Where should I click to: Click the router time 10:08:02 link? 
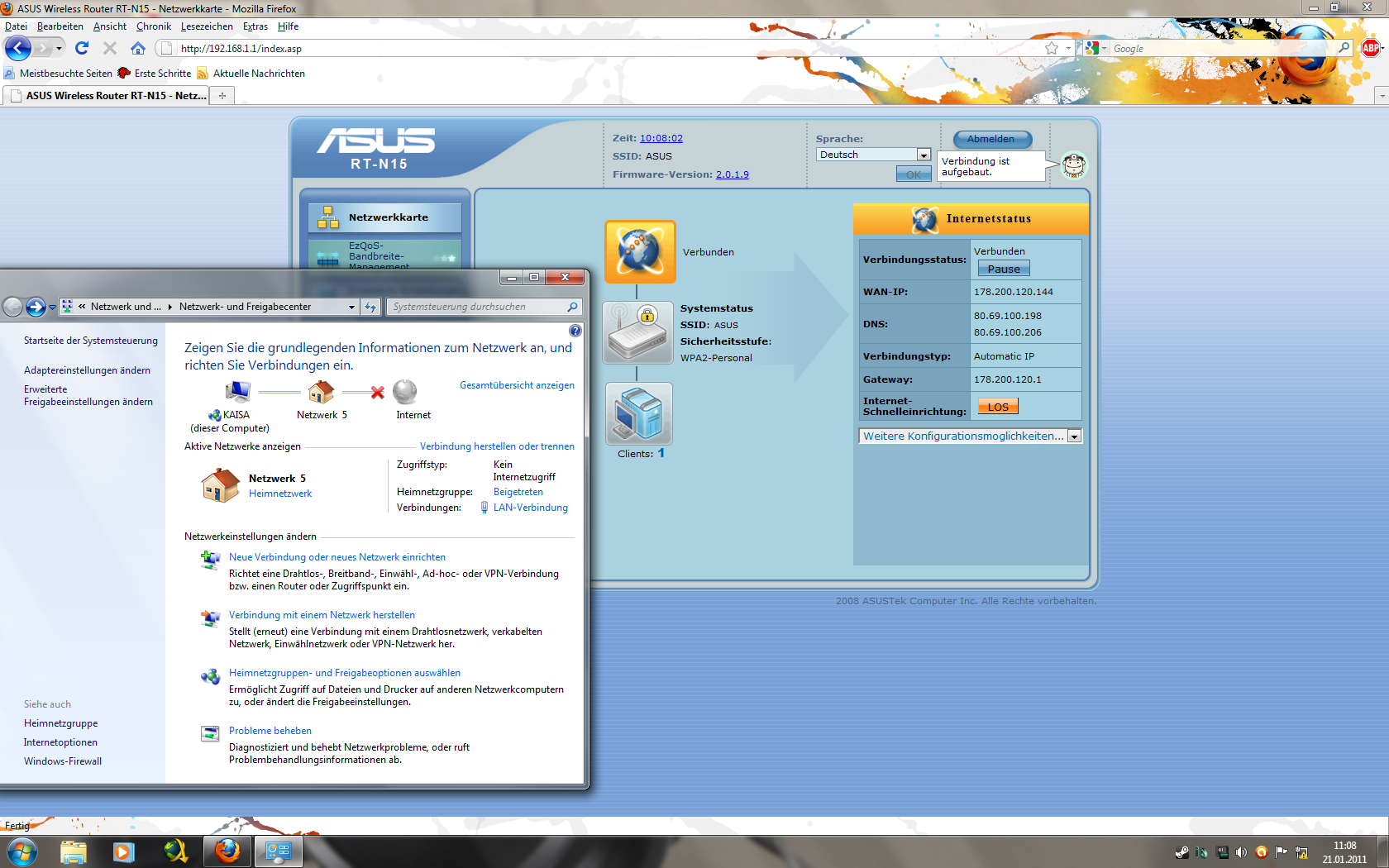tap(661, 138)
